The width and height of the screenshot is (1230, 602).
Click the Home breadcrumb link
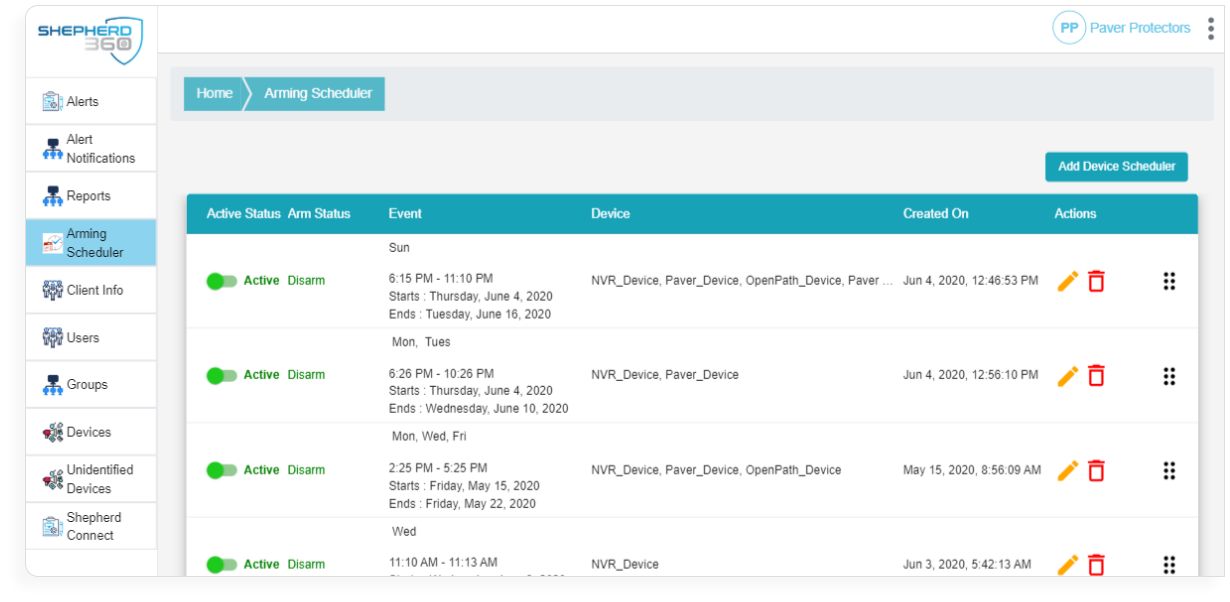point(213,93)
